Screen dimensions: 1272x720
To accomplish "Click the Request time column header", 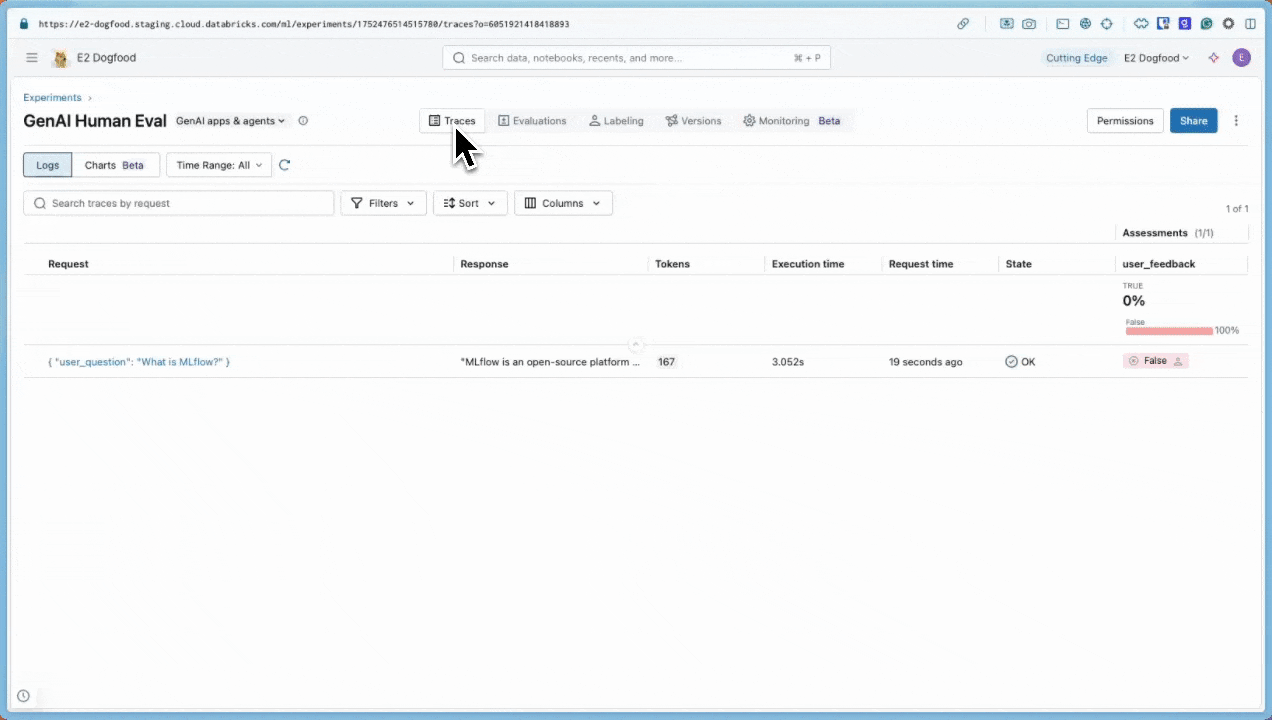I will (x=921, y=264).
